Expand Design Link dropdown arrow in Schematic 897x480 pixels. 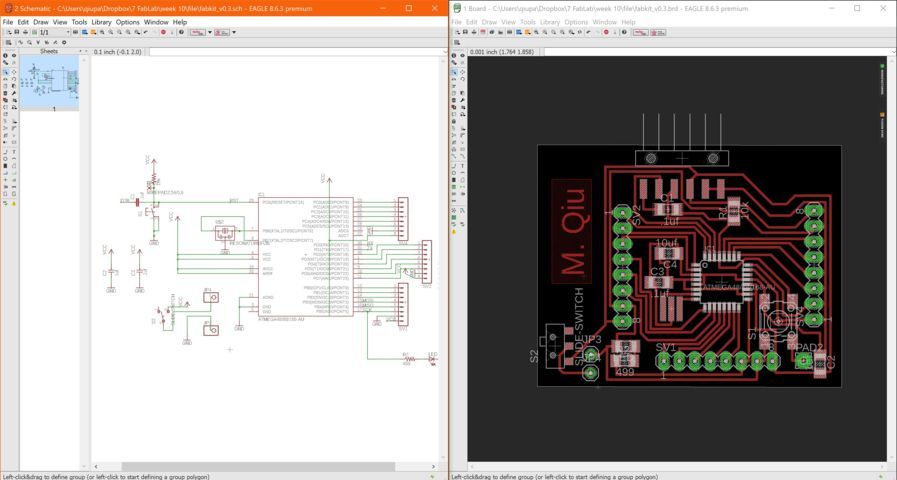click(x=210, y=33)
